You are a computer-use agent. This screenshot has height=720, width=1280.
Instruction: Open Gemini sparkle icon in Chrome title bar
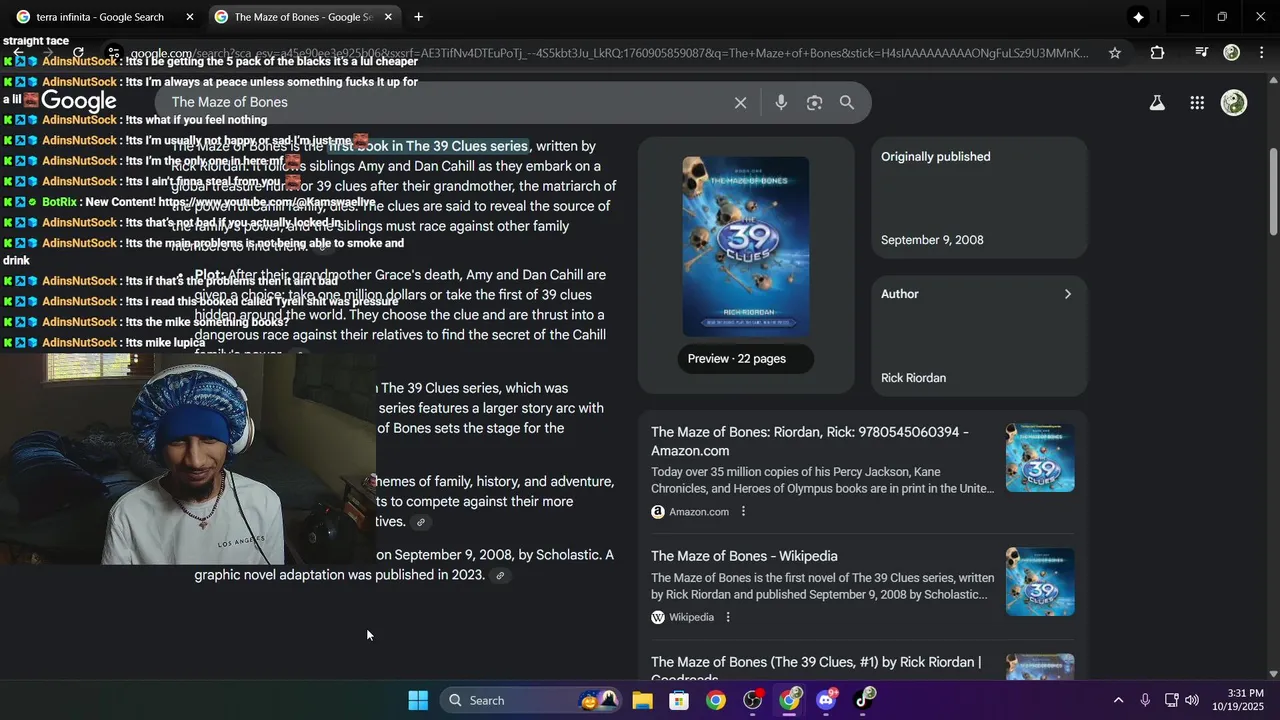pyautogui.click(x=1138, y=17)
